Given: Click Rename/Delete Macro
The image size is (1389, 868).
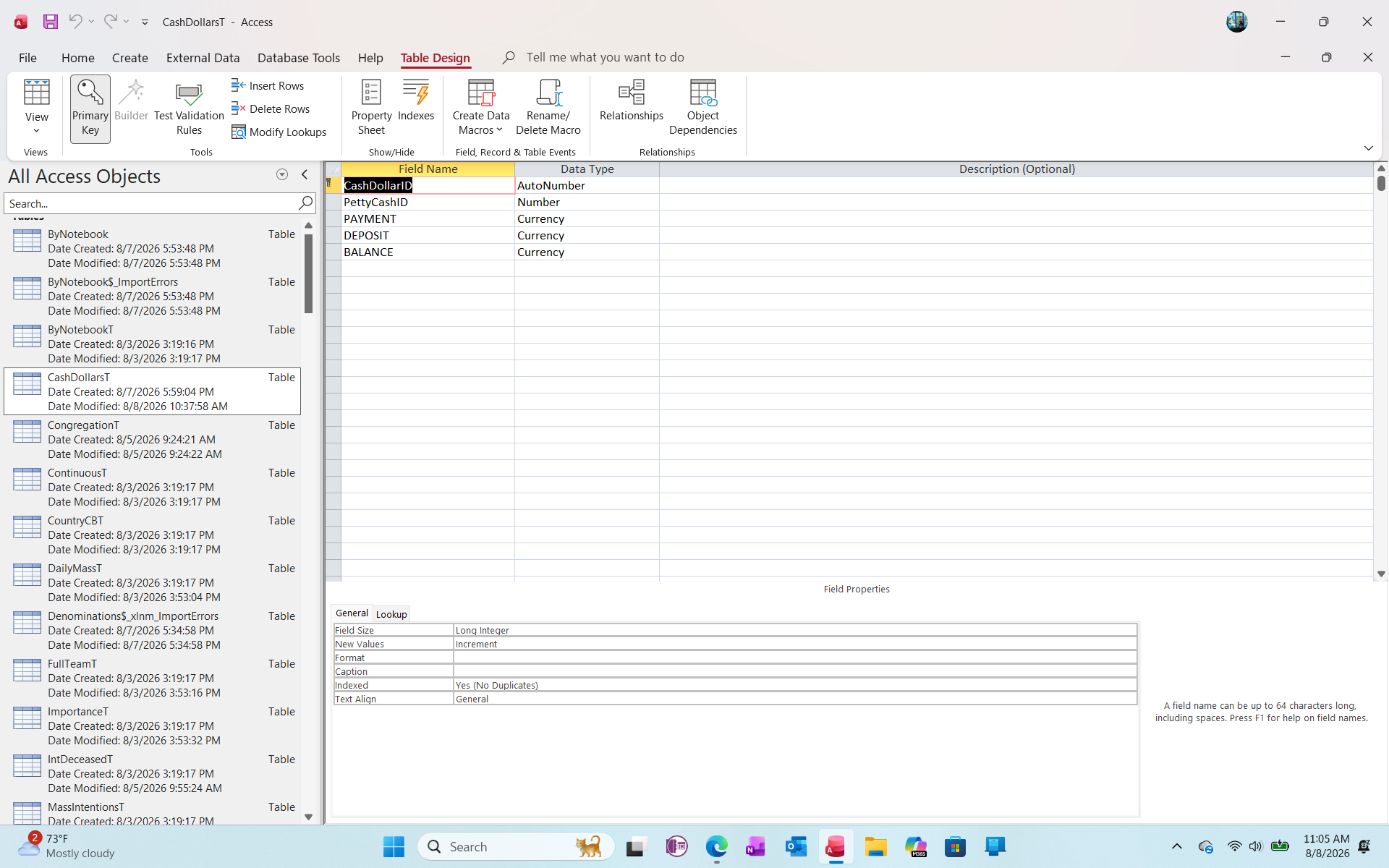Looking at the screenshot, I should tap(548, 109).
